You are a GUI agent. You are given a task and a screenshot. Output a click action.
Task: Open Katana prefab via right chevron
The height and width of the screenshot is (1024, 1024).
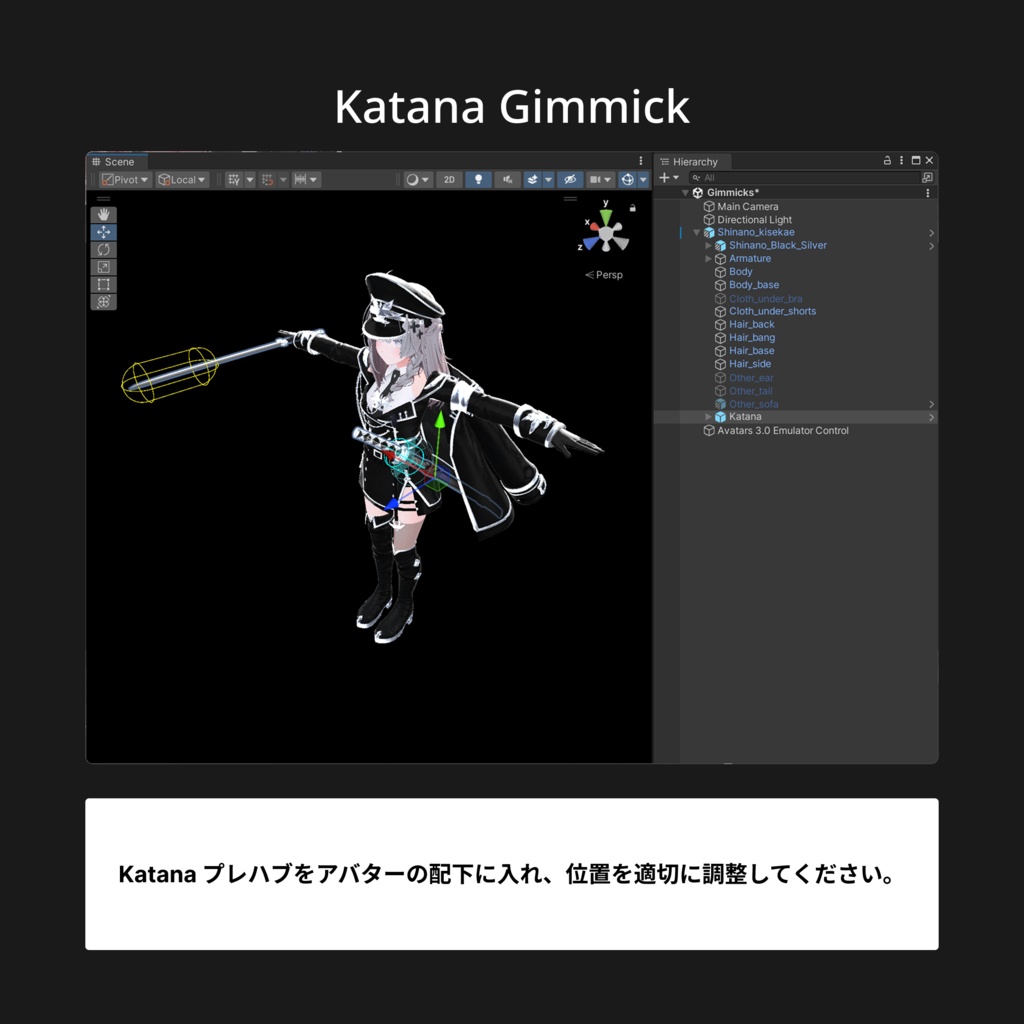(931, 417)
